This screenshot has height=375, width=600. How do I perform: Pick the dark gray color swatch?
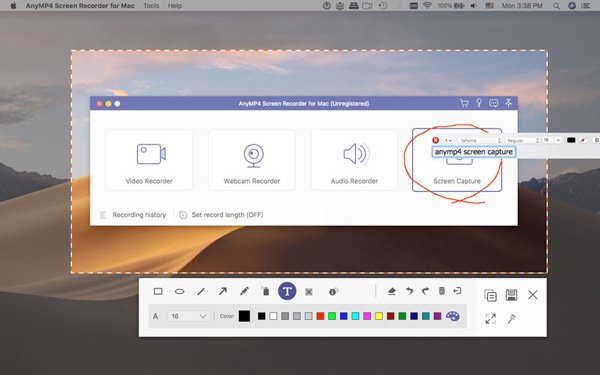click(x=285, y=316)
